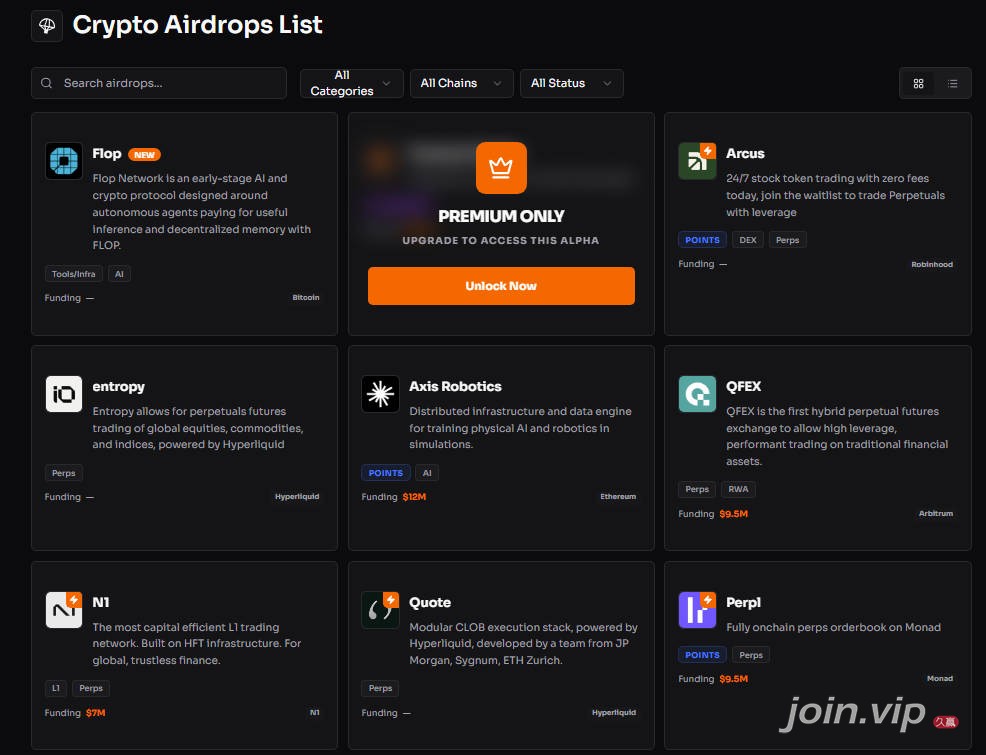Select the AI tag on Flop card
This screenshot has height=755, width=986.
(x=119, y=274)
